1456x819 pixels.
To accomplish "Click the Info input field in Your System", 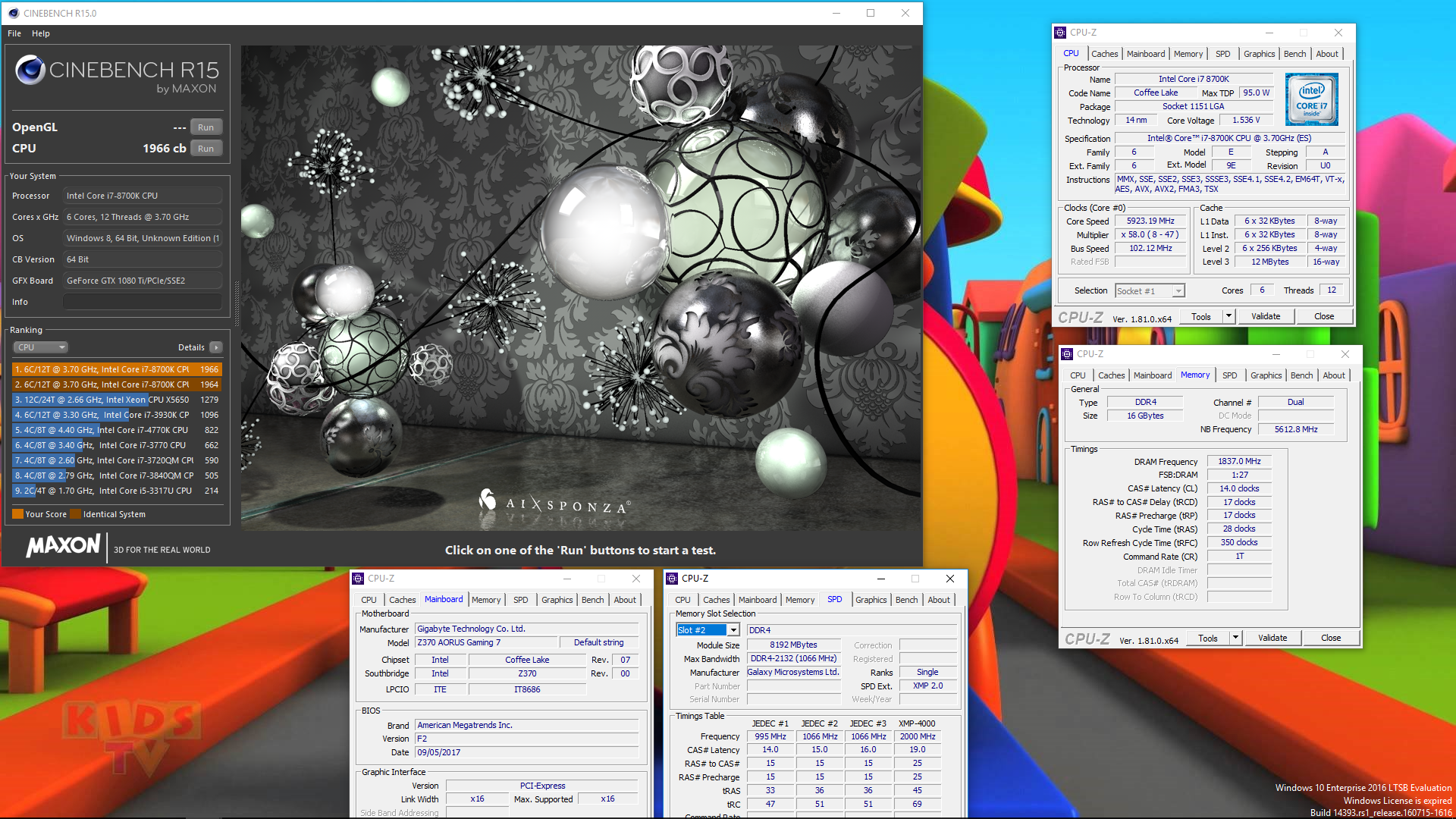I will tap(143, 302).
